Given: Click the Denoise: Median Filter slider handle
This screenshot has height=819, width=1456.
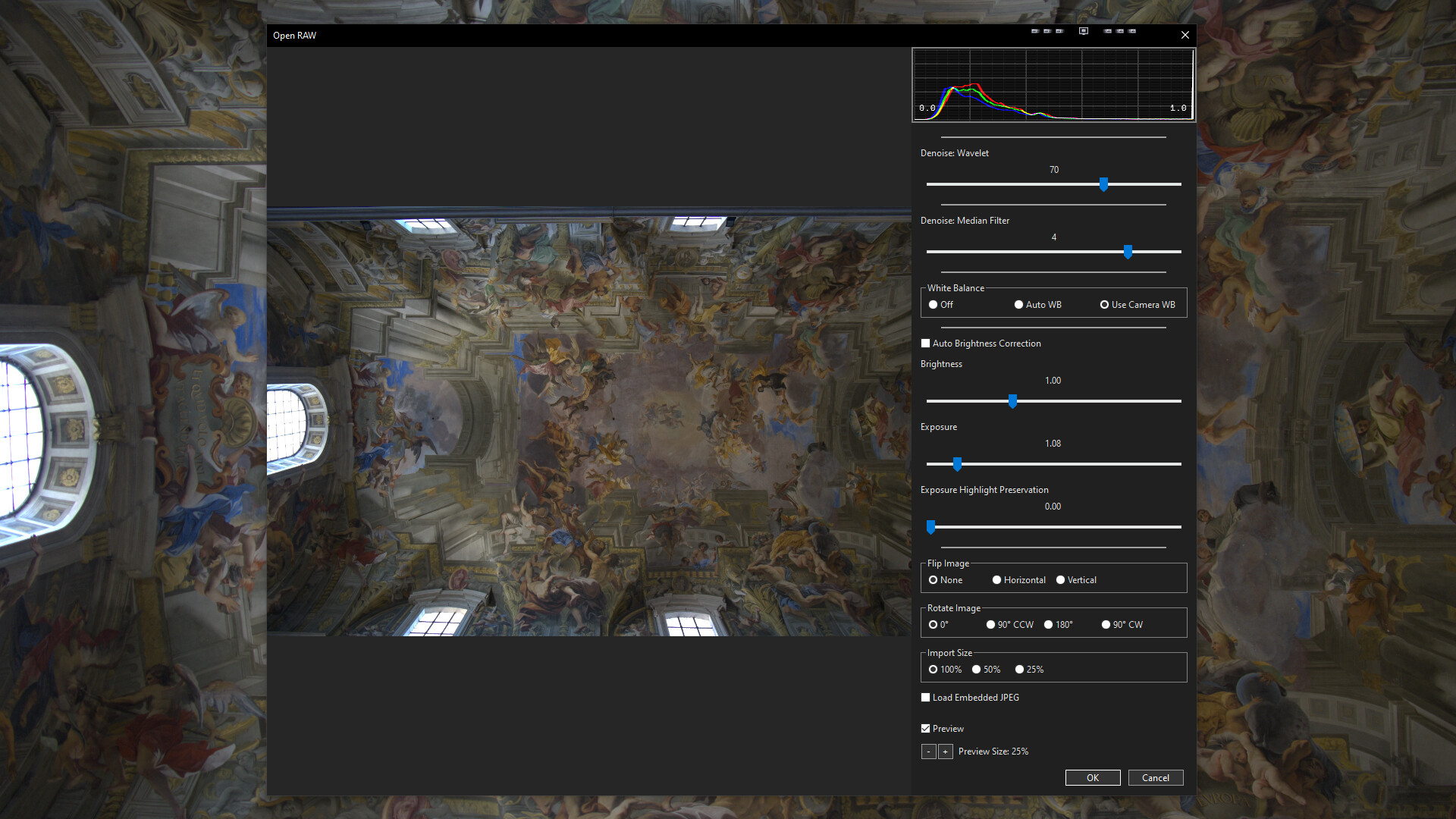Looking at the screenshot, I should point(1128,252).
